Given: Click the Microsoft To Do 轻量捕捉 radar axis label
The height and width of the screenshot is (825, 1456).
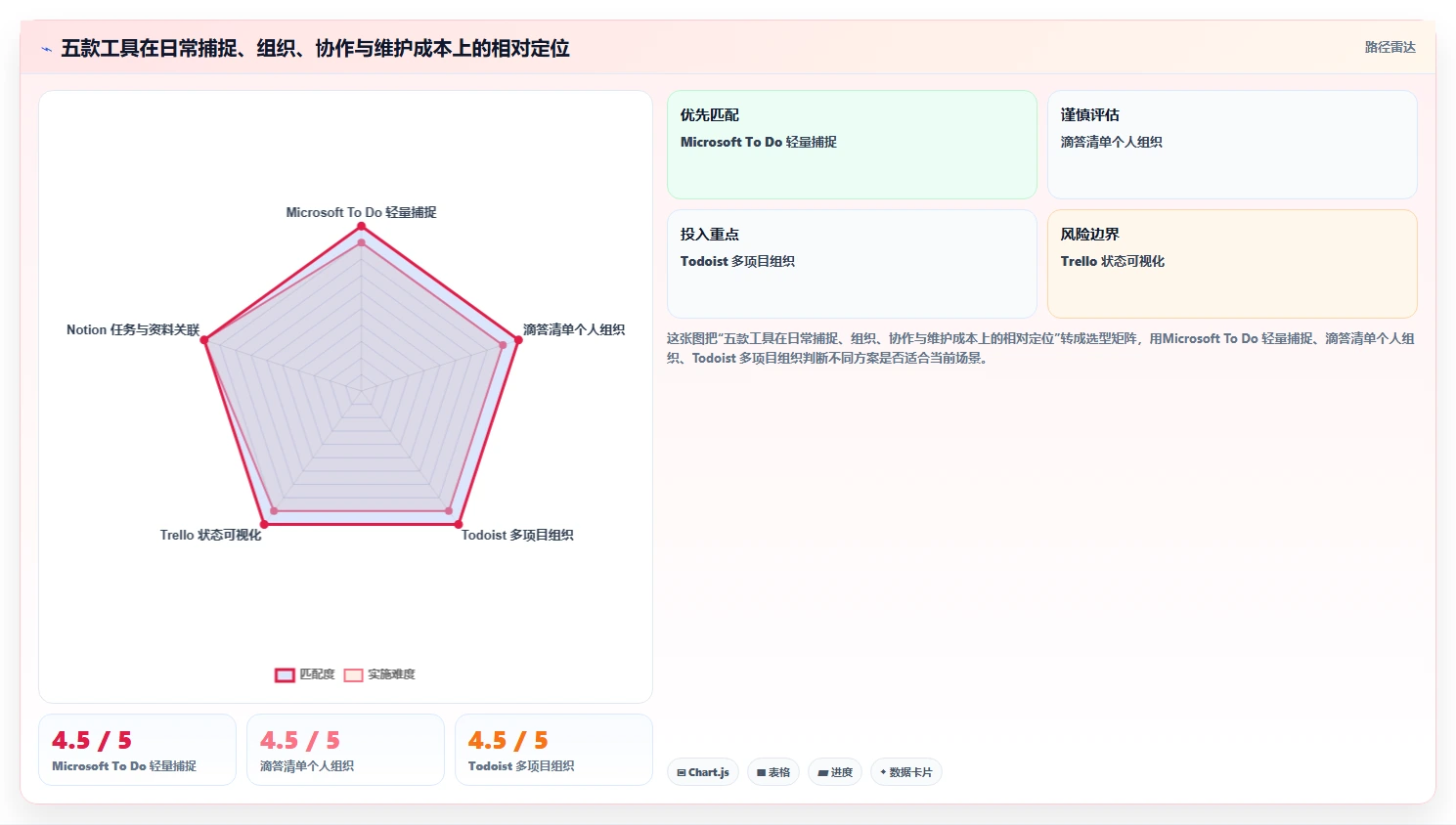Looking at the screenshot, I should 361,212.
